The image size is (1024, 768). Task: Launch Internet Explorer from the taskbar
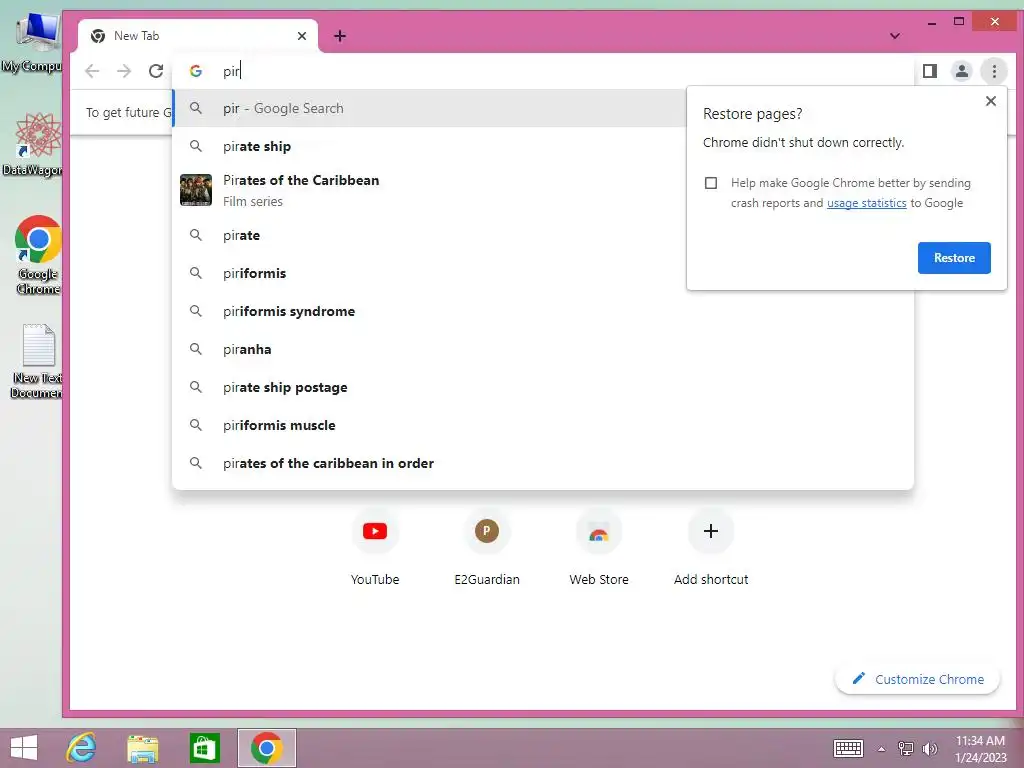pyautogui.click(x=82, y=748)
